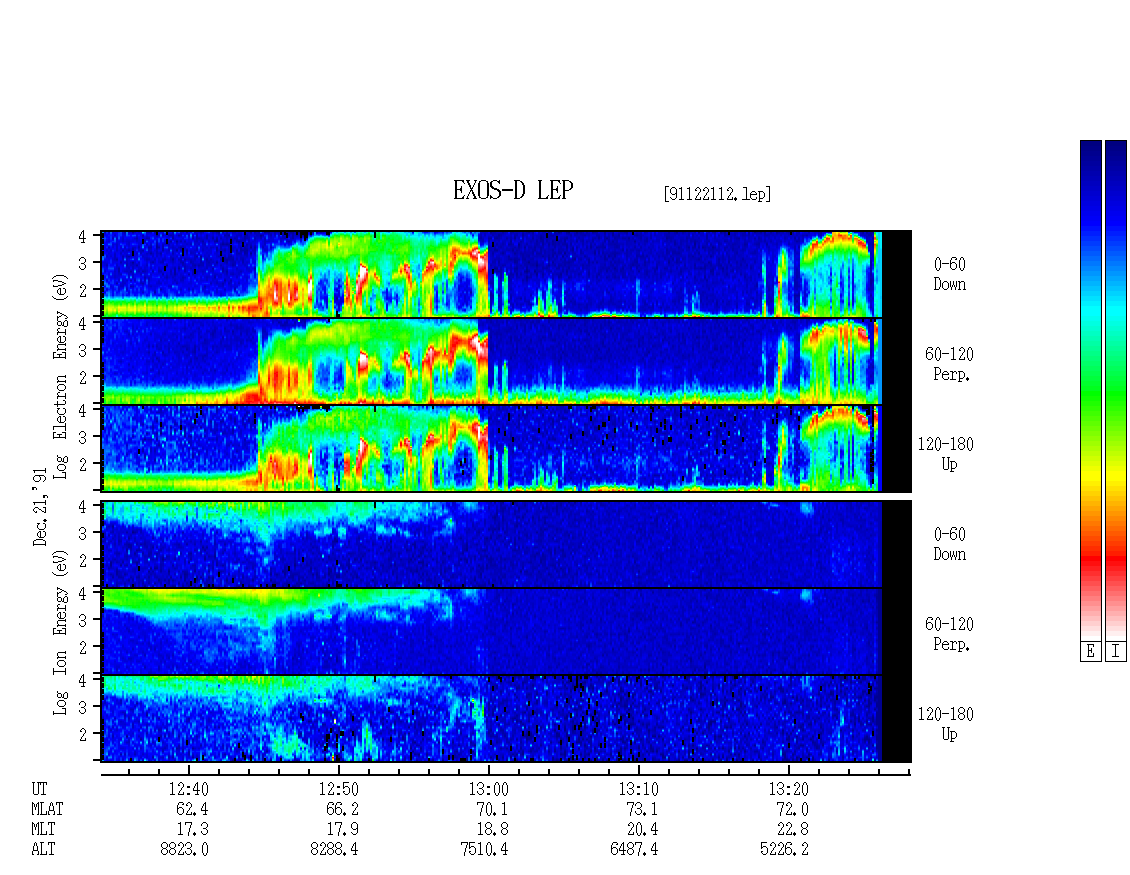Click the [91122112.lep] file name label

717,193
